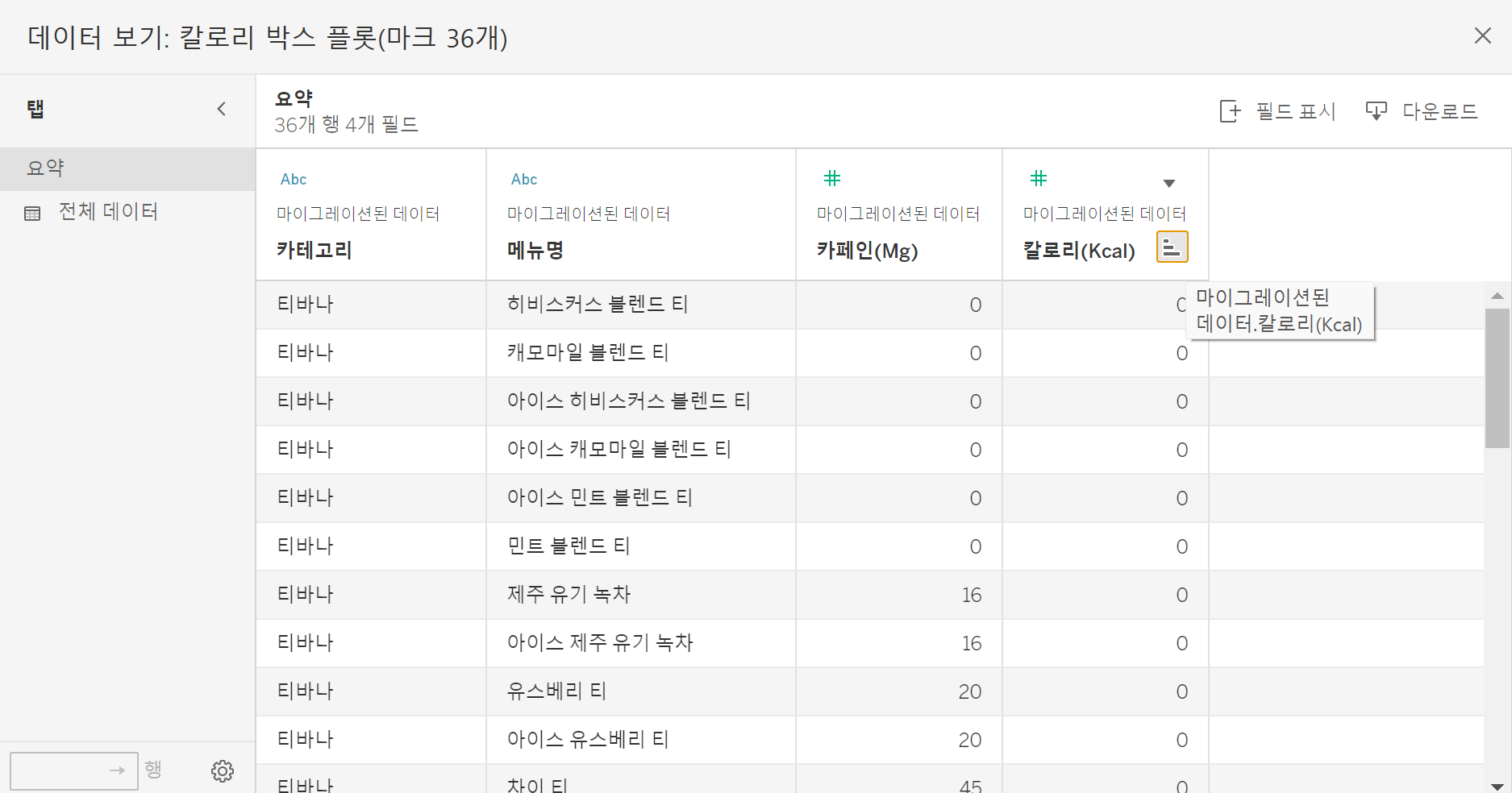The height and width of the screenshot is (793, 1512).
Task: Select the 메뉴명 column header
Action: coord(641,215)
